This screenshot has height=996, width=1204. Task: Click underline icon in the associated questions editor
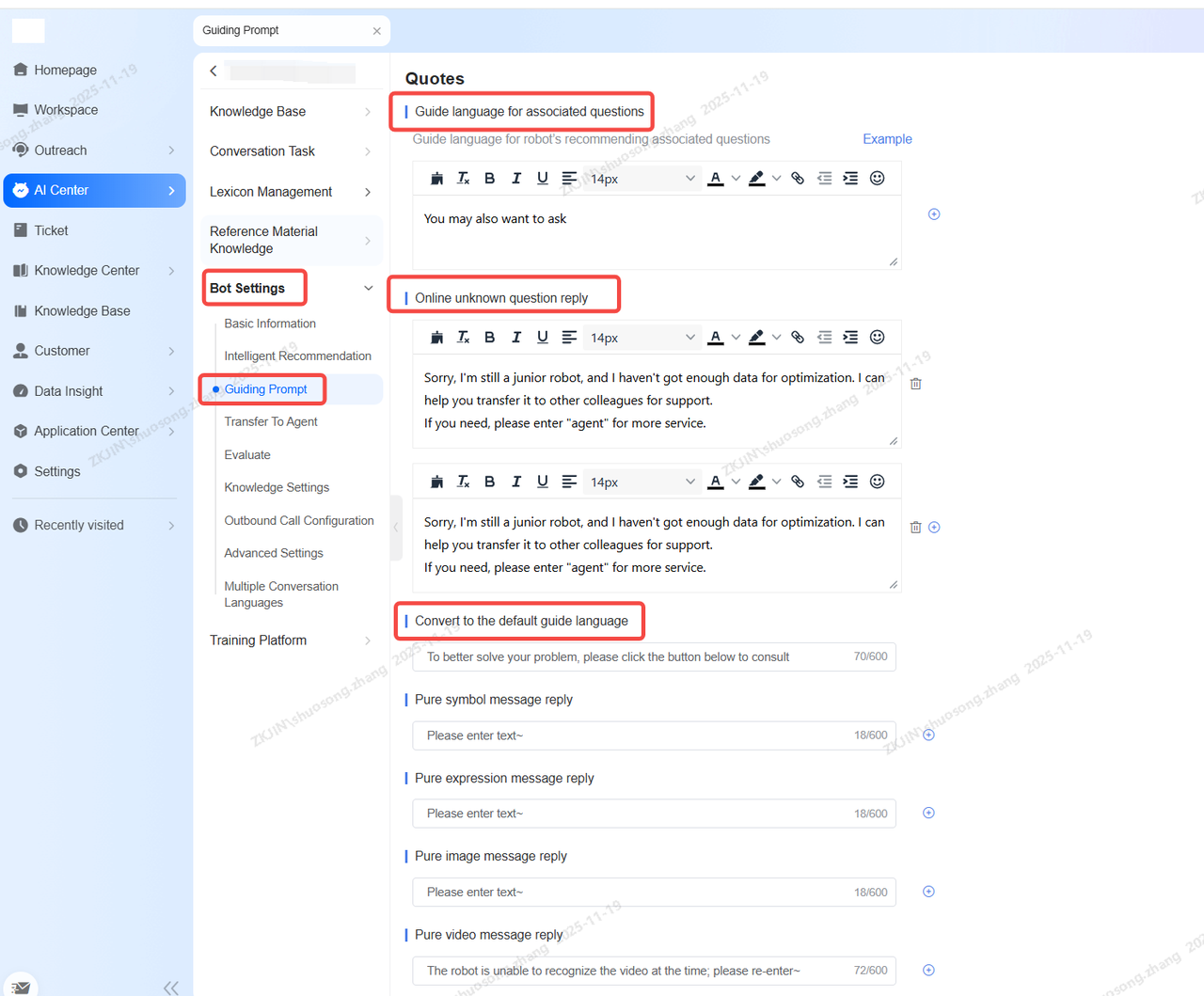click(x=543, y=179)
